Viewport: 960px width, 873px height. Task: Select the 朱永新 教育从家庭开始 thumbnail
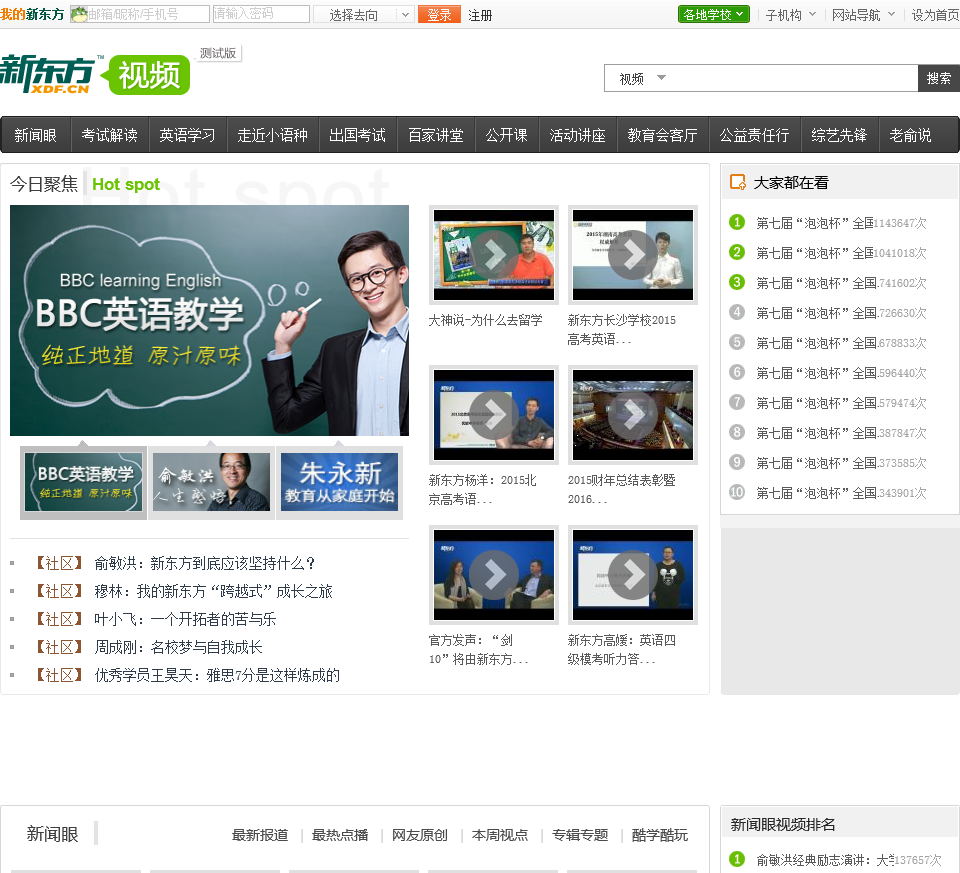339,482
